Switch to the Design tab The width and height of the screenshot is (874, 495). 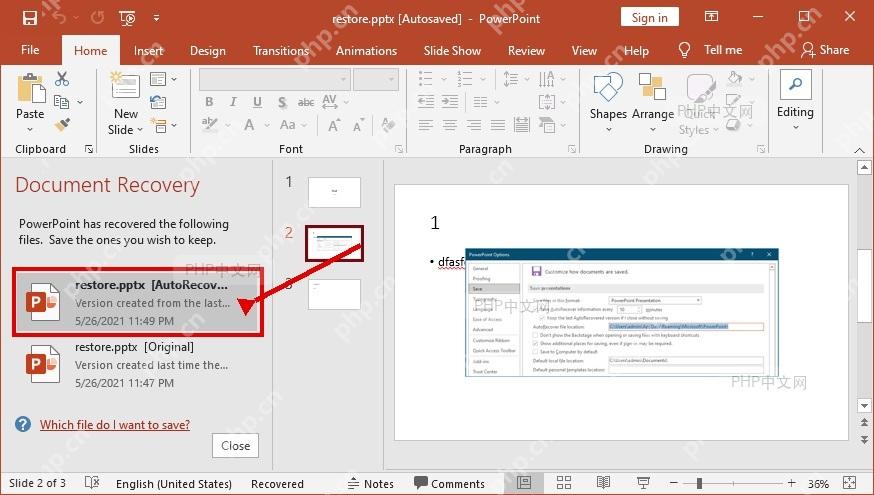click(x=208, y=51)
